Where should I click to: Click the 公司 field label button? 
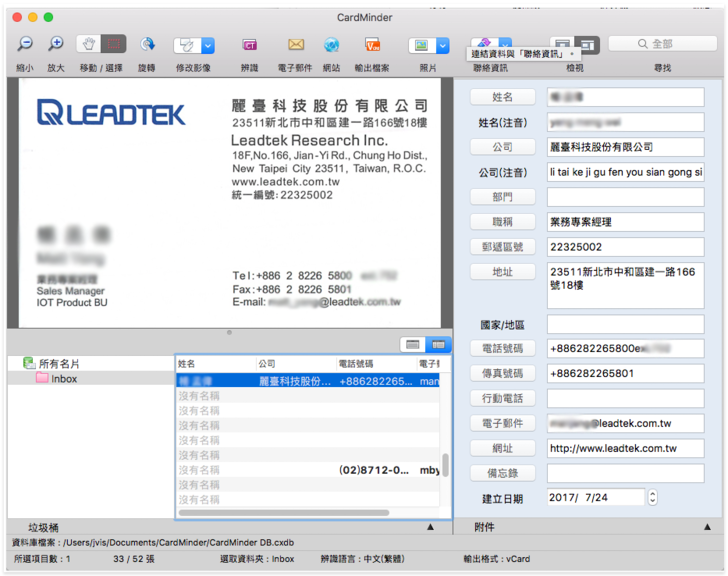click(x=503, y=147)
